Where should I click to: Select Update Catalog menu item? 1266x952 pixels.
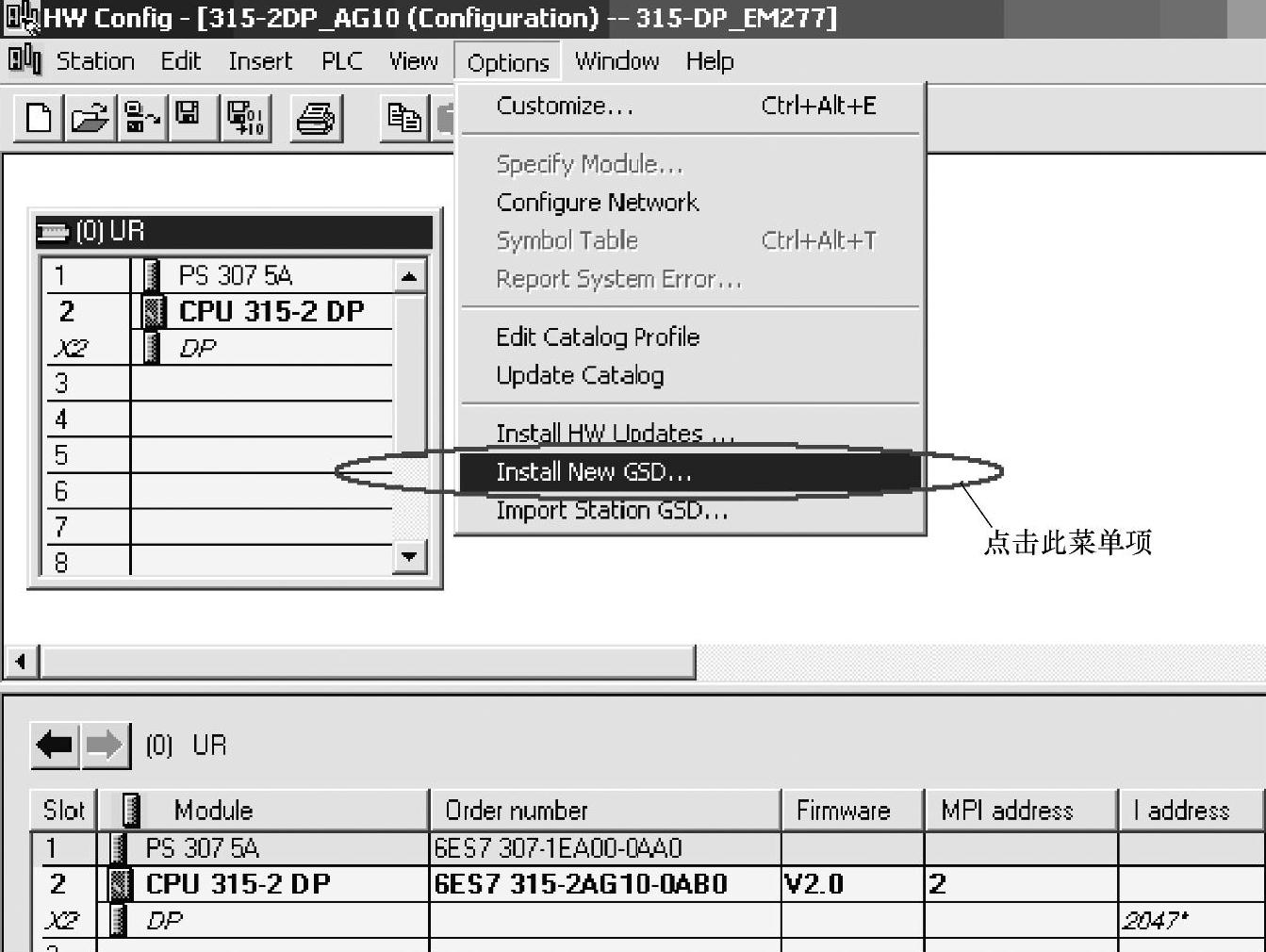coord(690,375)
